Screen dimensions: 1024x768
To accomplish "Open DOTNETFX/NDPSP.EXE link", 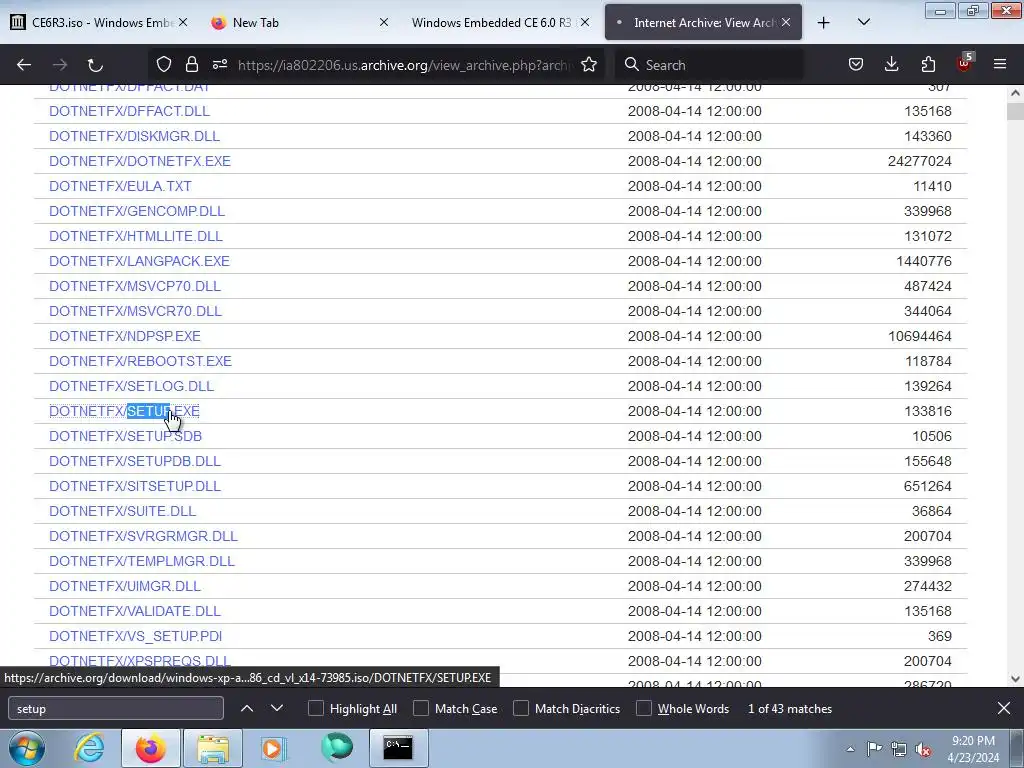I will coord(125,336).
